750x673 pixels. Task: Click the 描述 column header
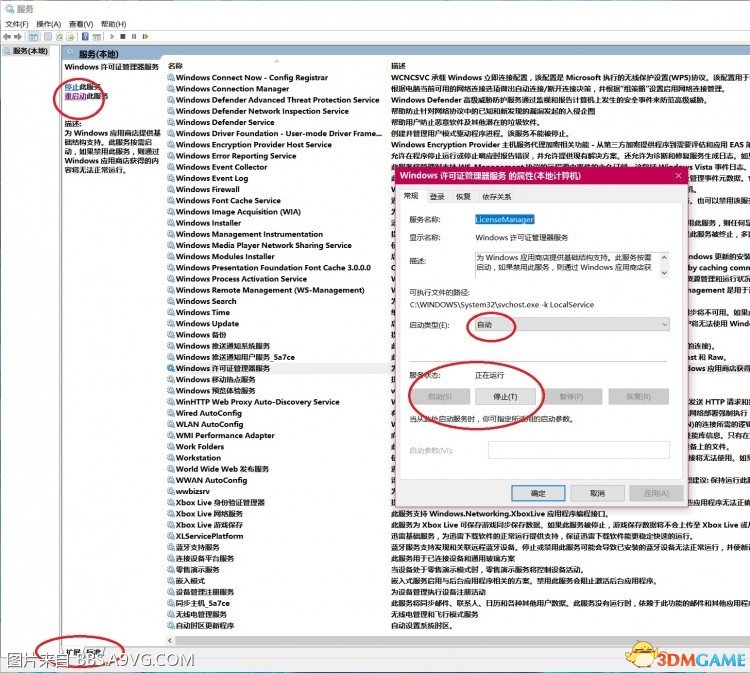coord(398,66)
